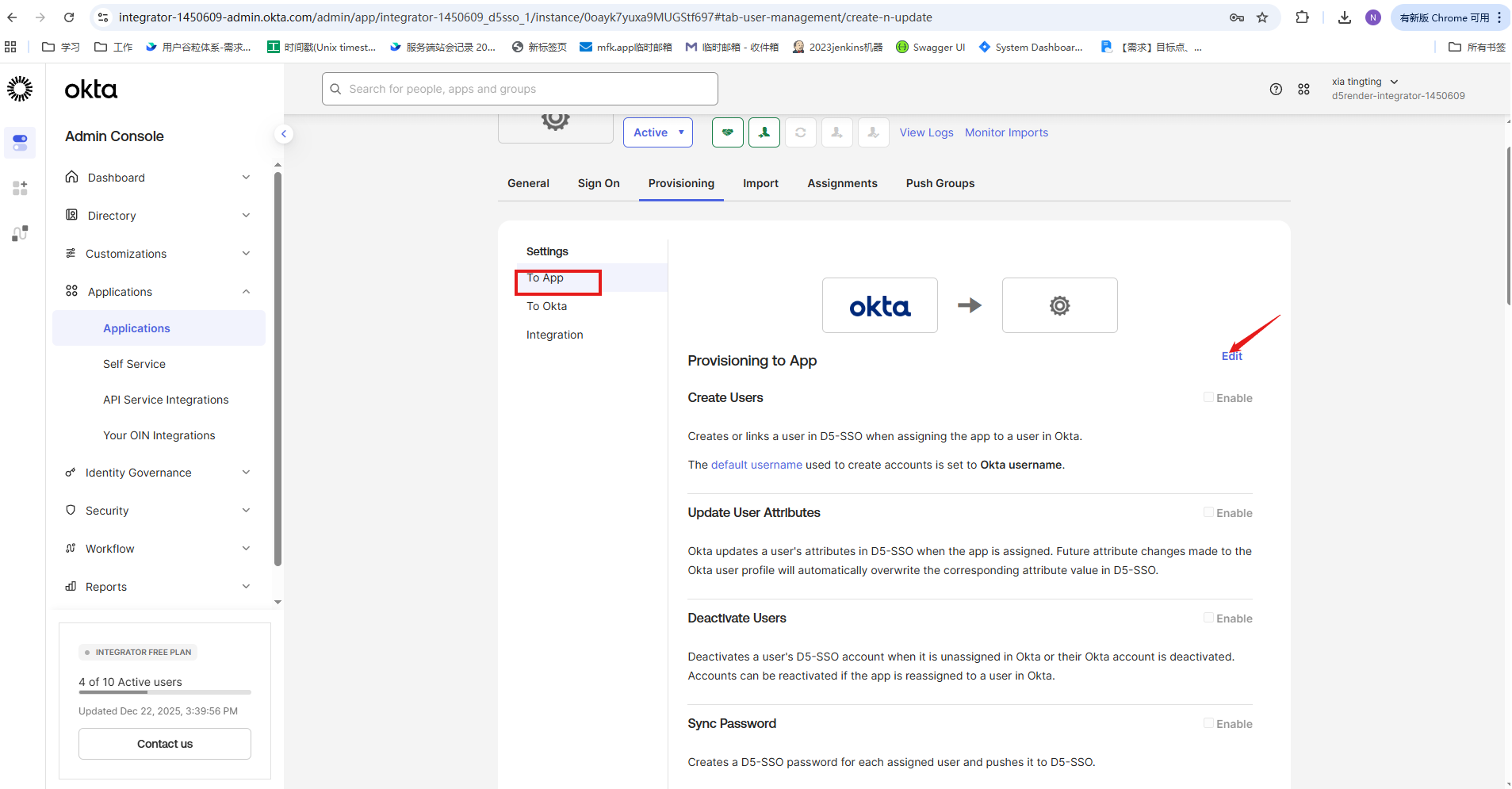Image resolution: width=1512 pixels, height=789 pixels.
Task: Click the squares-with-plus icon in left rail
Action: pos(20,188)
